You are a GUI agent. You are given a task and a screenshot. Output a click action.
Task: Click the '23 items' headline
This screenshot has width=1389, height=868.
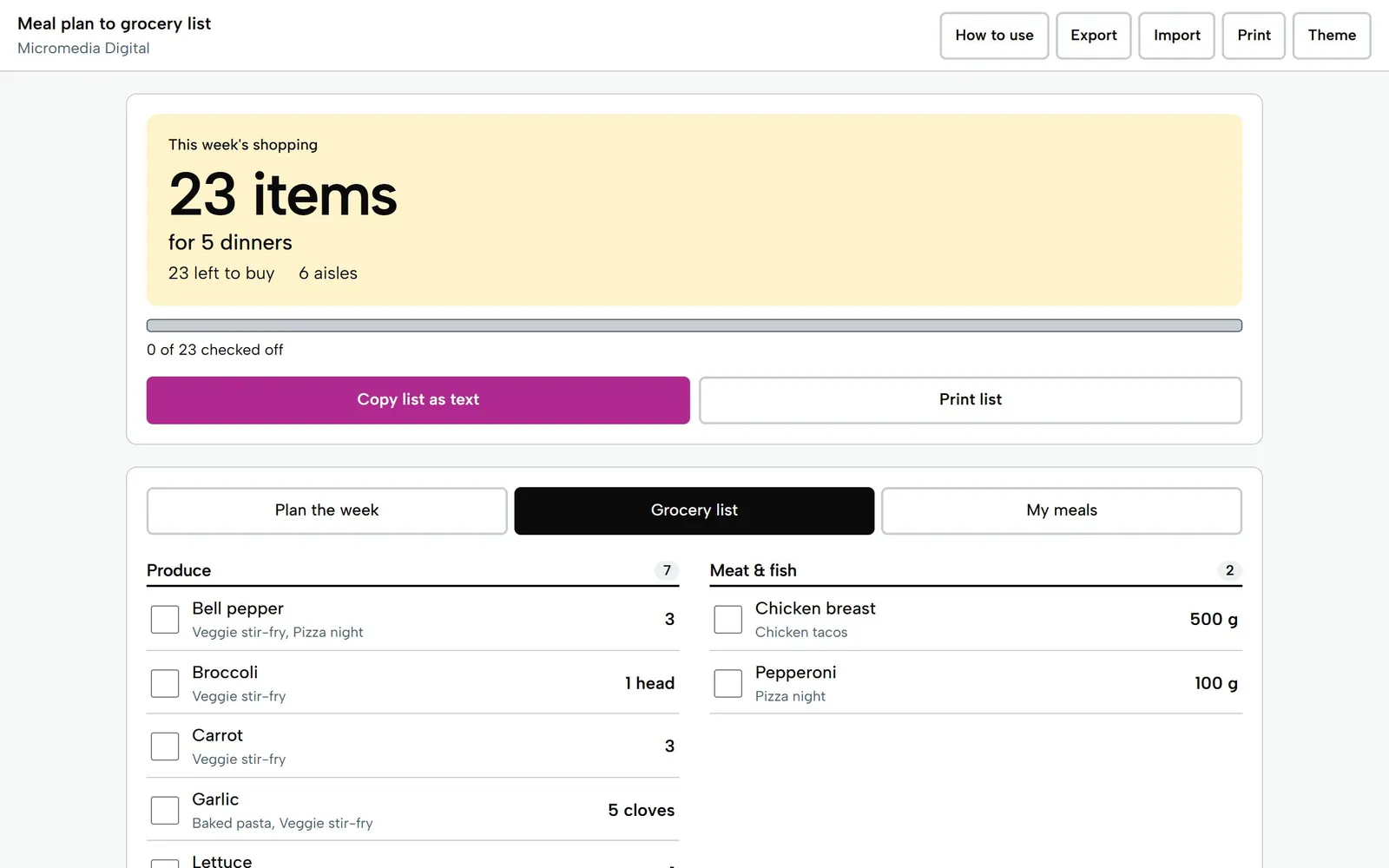click(x=283, y=194)
